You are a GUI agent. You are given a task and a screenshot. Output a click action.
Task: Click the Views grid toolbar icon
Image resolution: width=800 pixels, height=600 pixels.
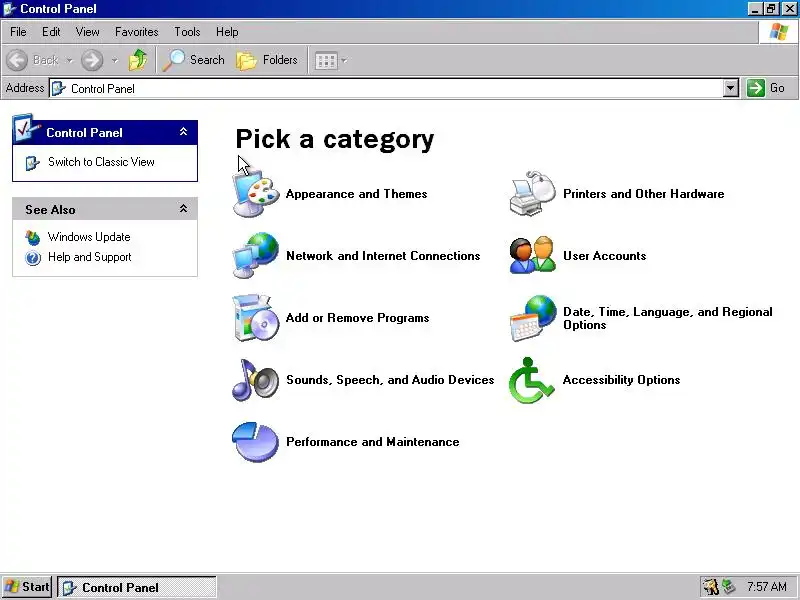point(326,61)
